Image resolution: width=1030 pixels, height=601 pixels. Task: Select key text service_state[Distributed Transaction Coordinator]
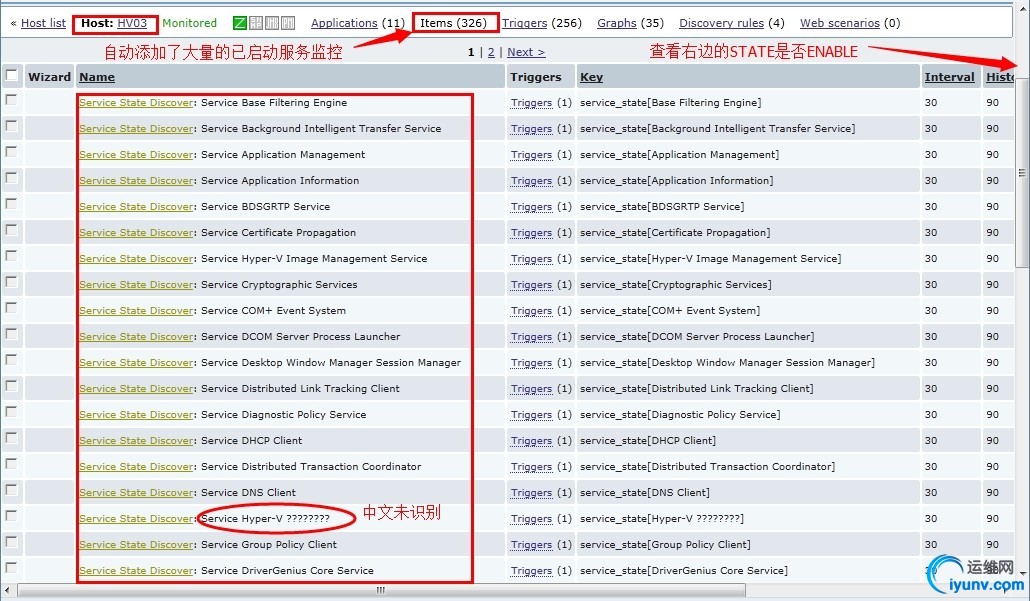[707, 467]
